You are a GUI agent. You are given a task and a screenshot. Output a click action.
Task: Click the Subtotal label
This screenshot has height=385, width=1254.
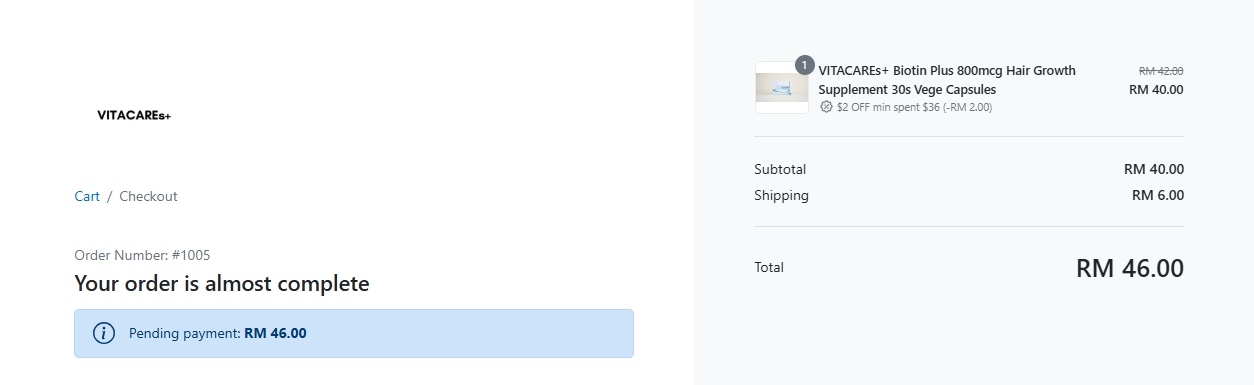(x=780, y=169)
